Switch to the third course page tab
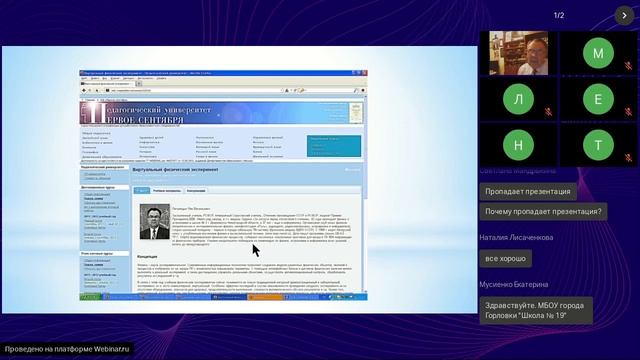This screenshot has height=360, width=640. pyautogui.click(x=196, y=191)
